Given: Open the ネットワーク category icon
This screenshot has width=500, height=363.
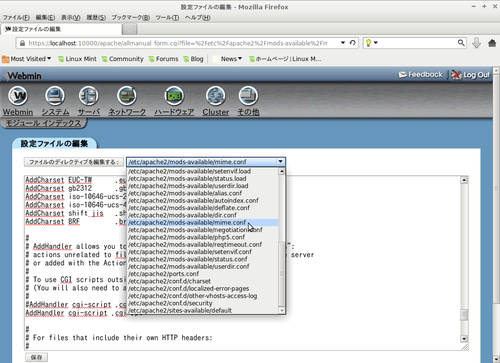Looking at the screenshot, I should coord(127,96).
